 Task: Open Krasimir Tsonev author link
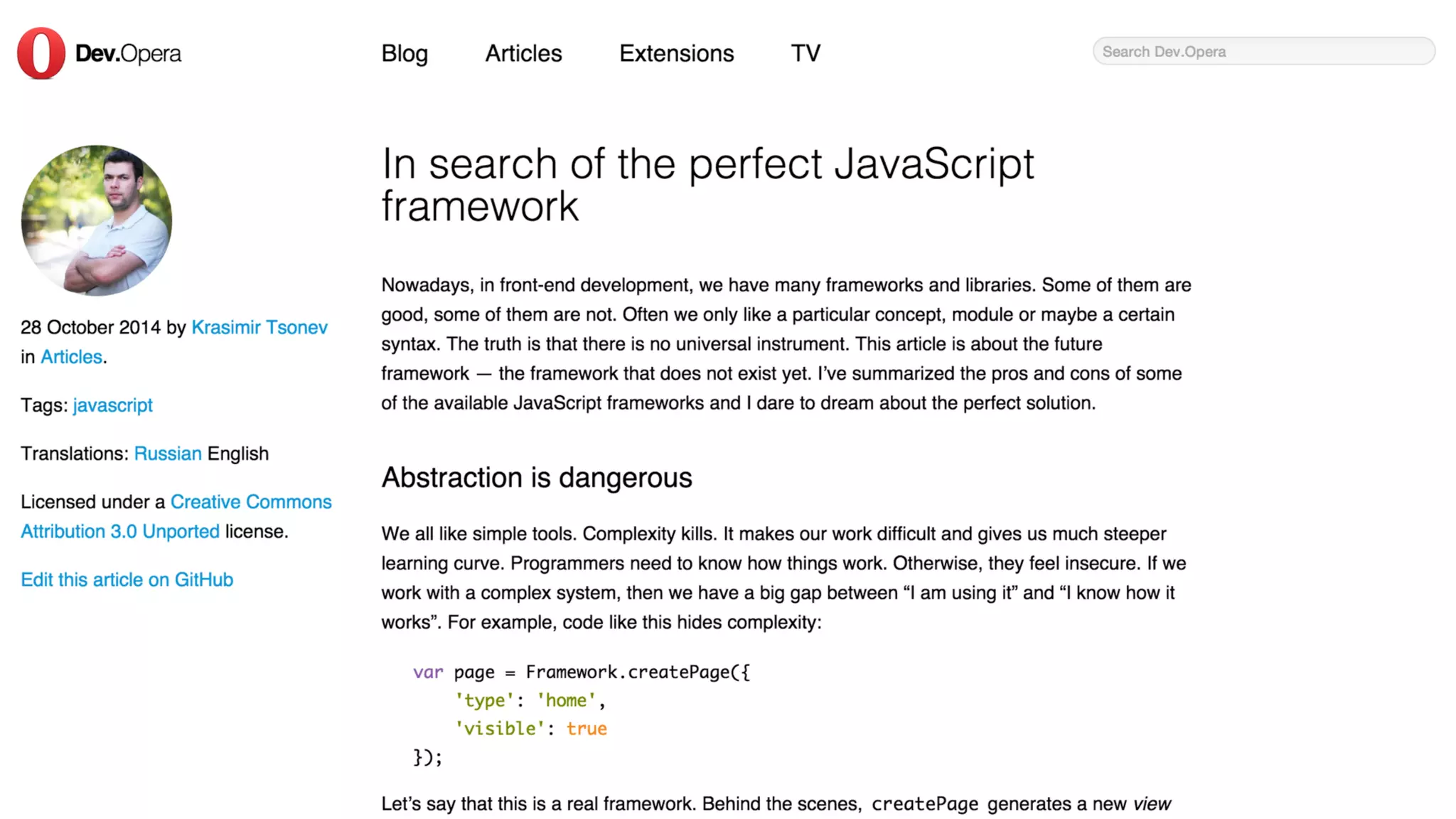[x=259, y=327]
